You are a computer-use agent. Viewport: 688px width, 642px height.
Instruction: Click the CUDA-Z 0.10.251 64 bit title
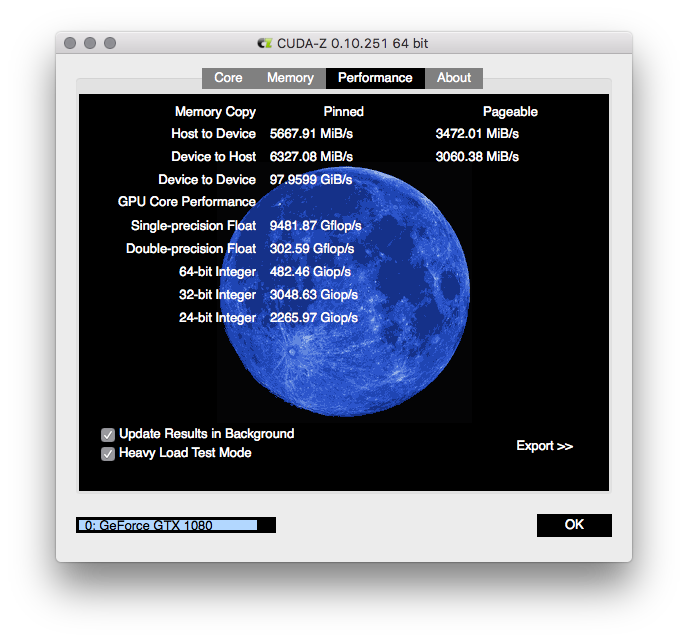coord(352,43)
